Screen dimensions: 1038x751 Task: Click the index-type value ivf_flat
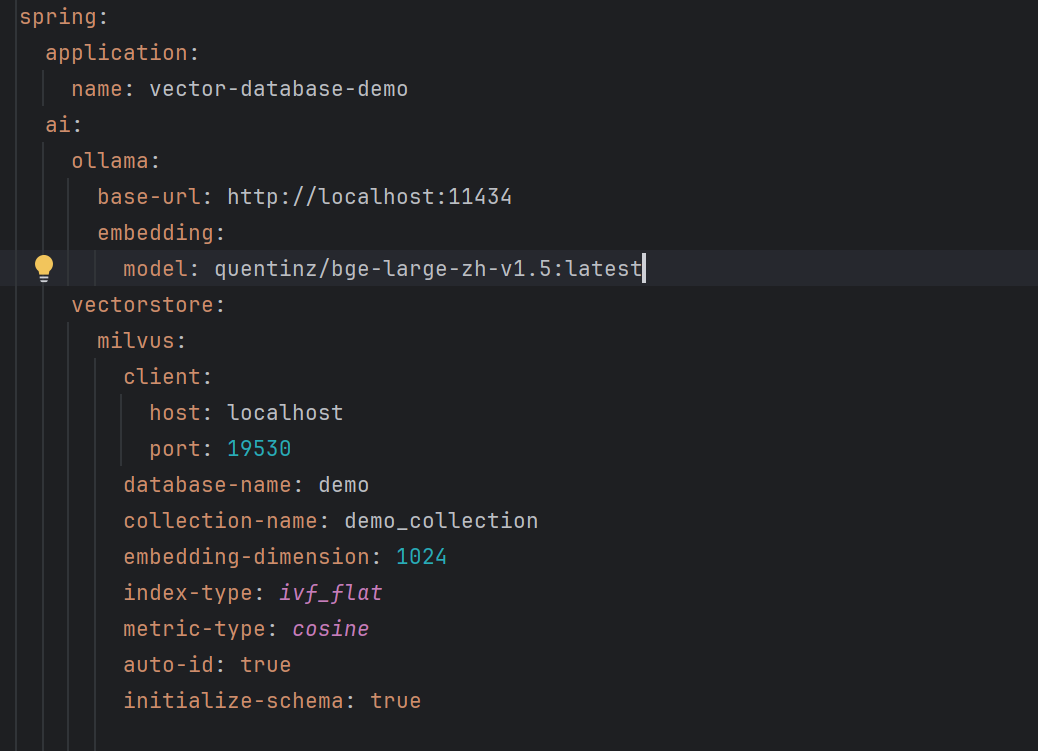(330, 593)
